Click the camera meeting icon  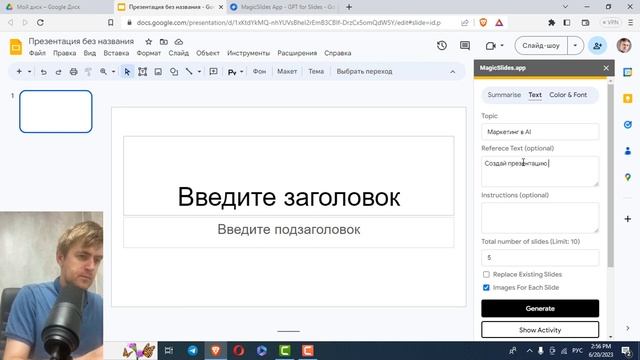click(491, 46)
